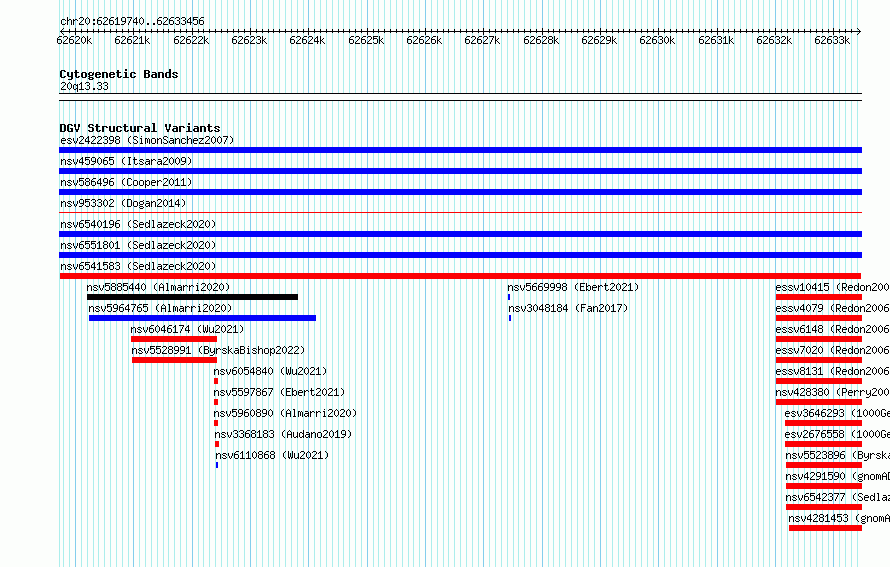Viewport: 890px width, 567px height.
Task: Click the DGV Structural Variants track title
Action: (140, 128)
